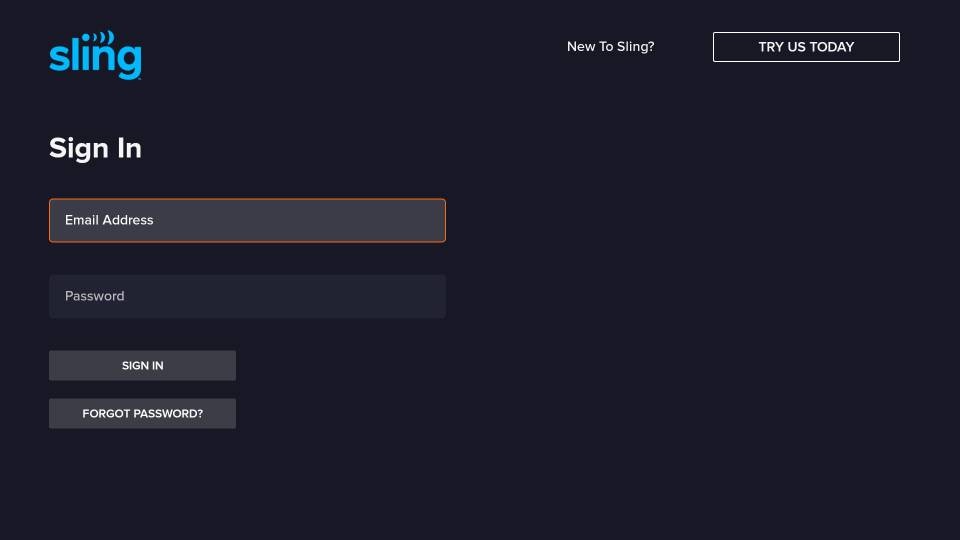Viewport: 960px width, 540px height.
Task: Submit credentials with the SIGN IN button
Action: click(x=143, y=366)
